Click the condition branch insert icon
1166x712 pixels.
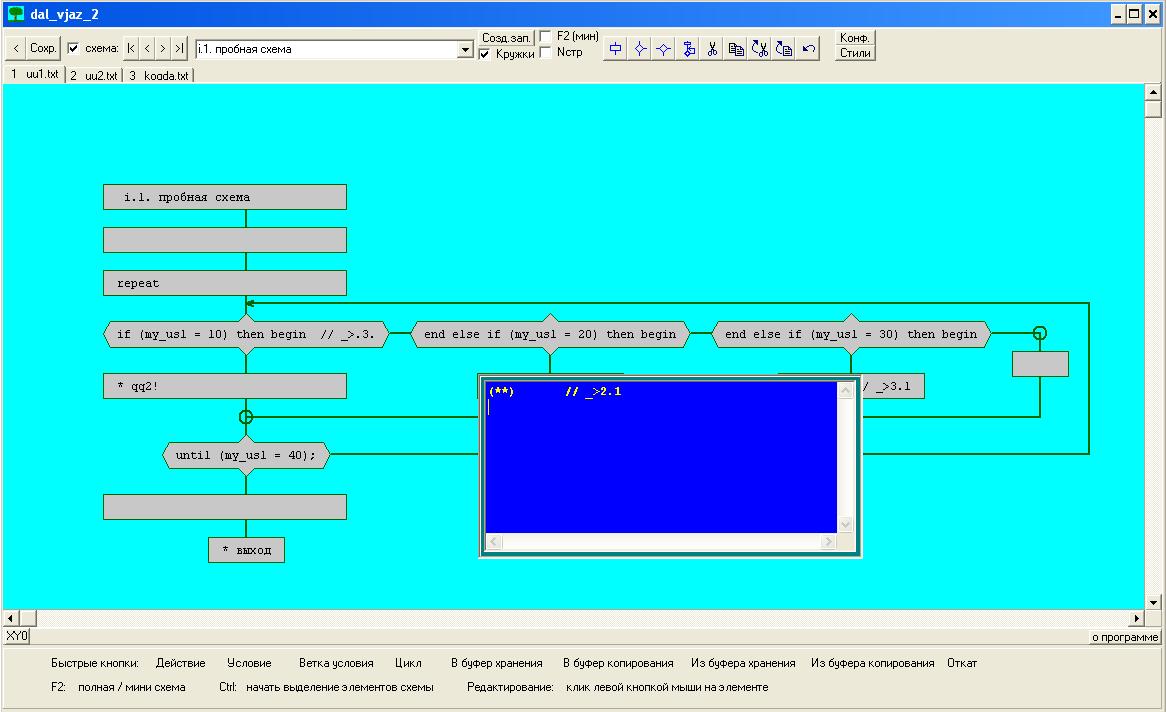(664, 48)
